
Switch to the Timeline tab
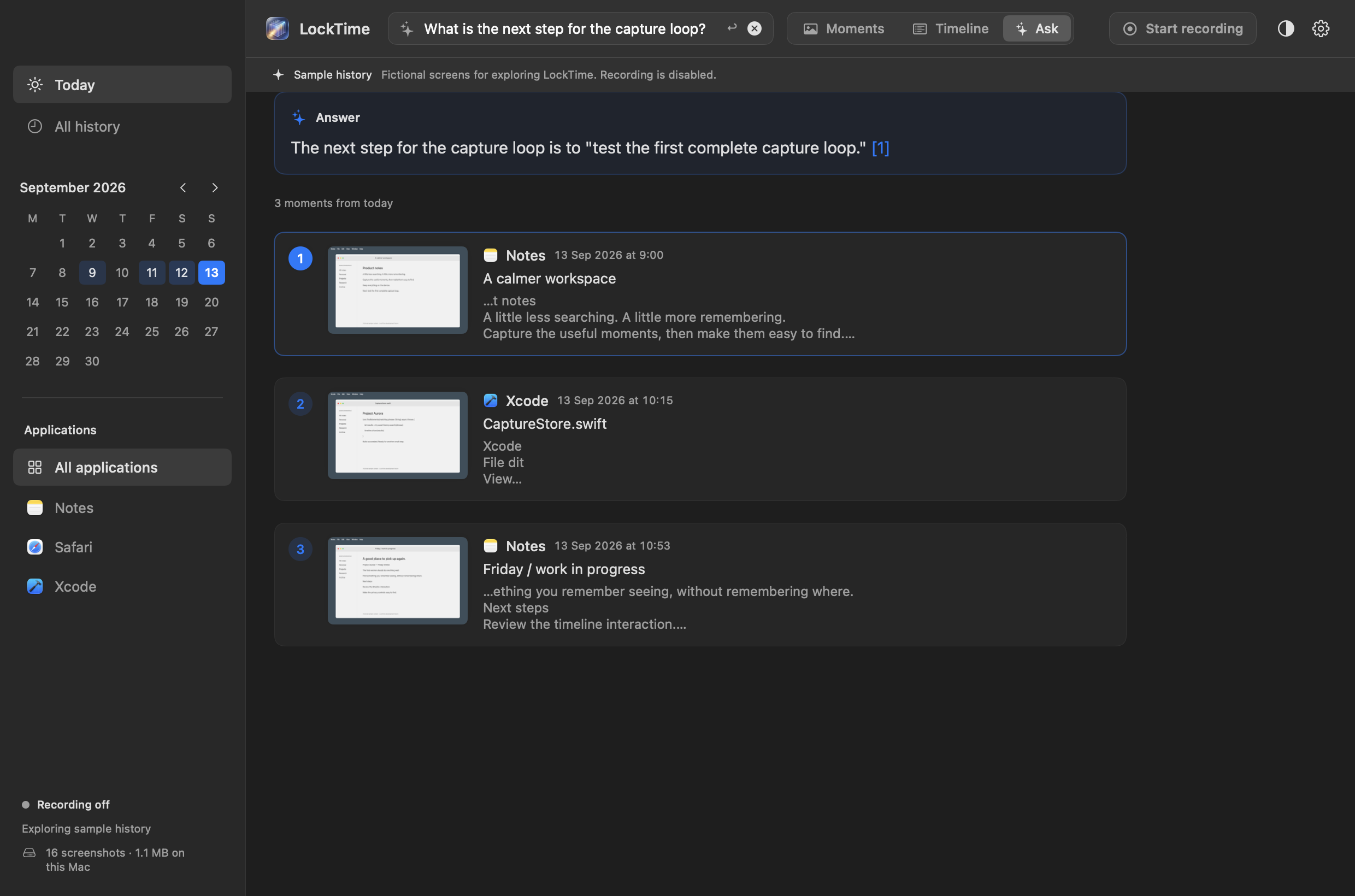(950, 28)
